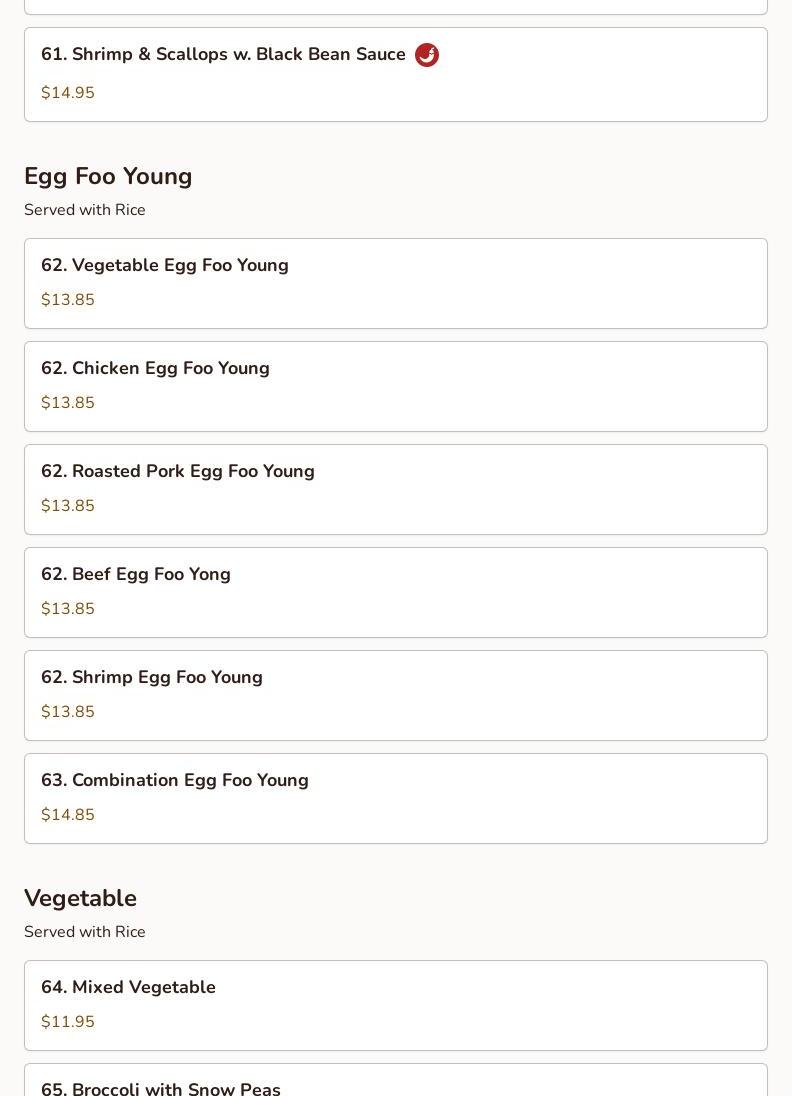Select Shrimp & Scallops w. Black Bean Sauce
Image resolution: width=792 pixels, height=1096 pixels.
[x=223, y=55]
